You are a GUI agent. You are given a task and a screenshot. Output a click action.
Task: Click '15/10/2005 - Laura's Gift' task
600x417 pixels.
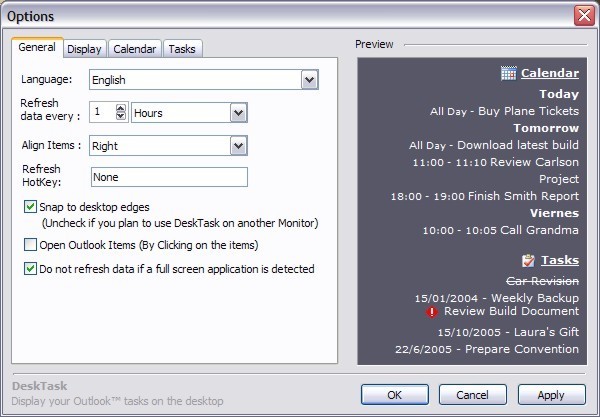(x=508, y=332)
